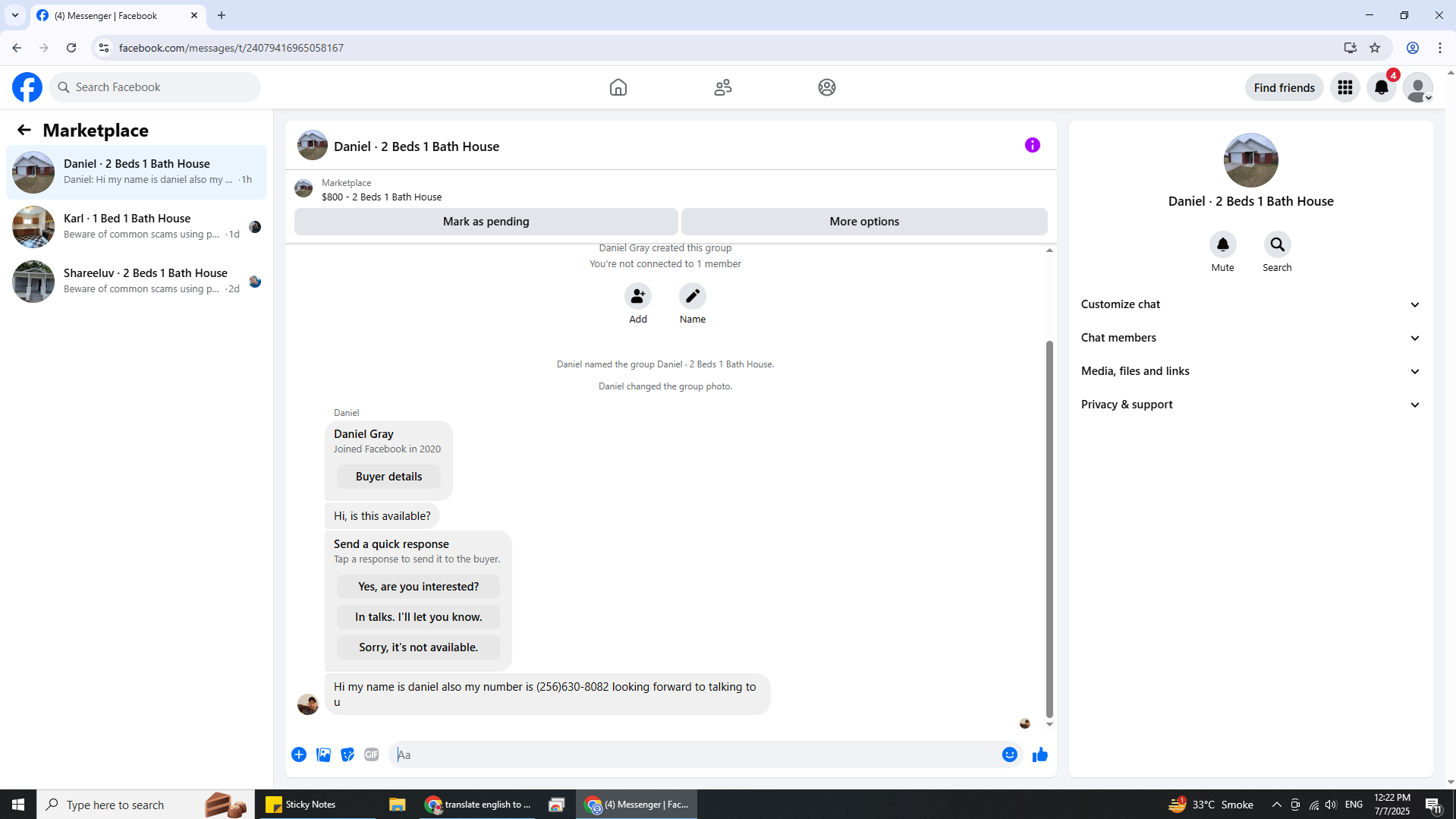The height and width of the screenshot is (819, 1456).
Task: Send quick reply 'In talks. I'll let you know.'
Action: [x=418, y=617]
